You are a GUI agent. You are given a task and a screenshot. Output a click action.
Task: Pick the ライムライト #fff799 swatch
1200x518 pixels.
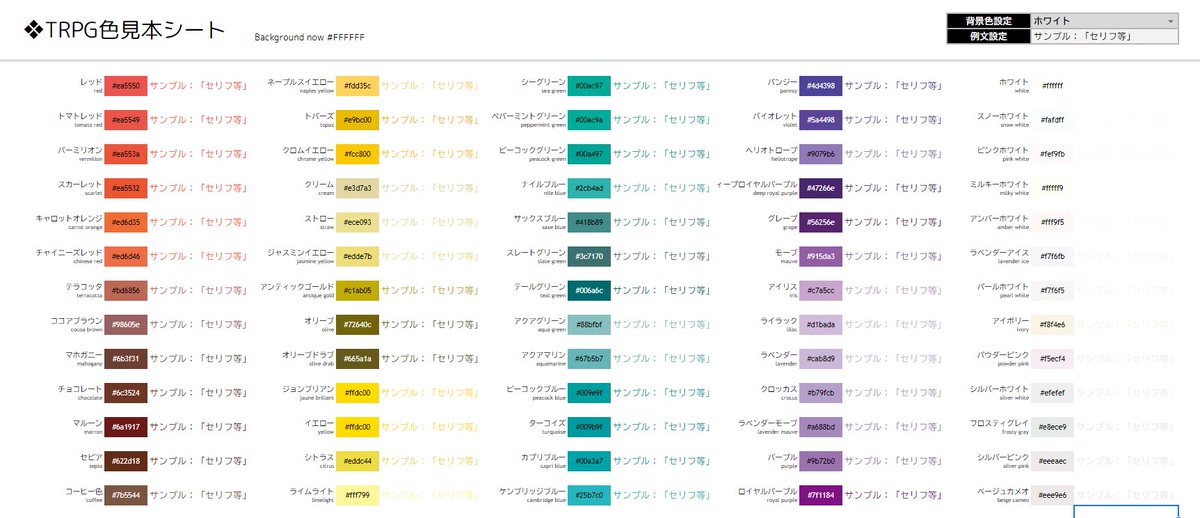click(x=358, y=494)
